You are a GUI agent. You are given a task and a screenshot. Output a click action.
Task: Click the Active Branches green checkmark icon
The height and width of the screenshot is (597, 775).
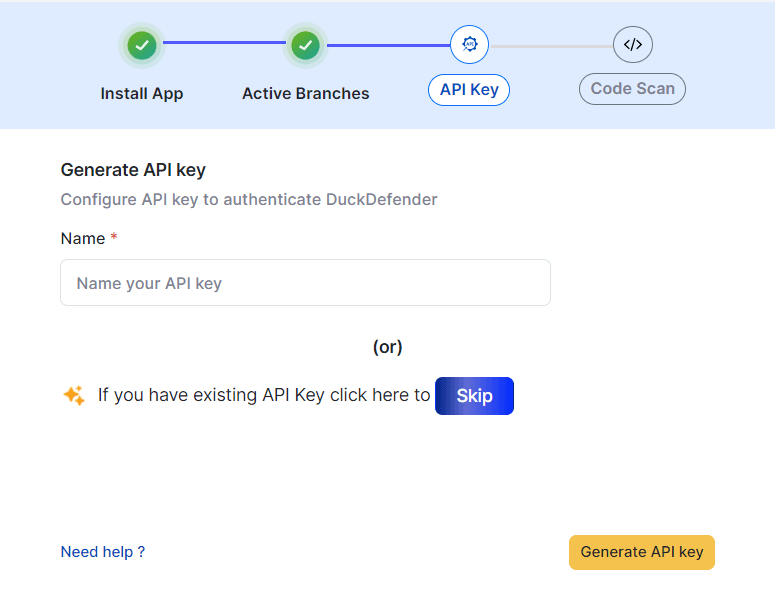coord(305,44)
